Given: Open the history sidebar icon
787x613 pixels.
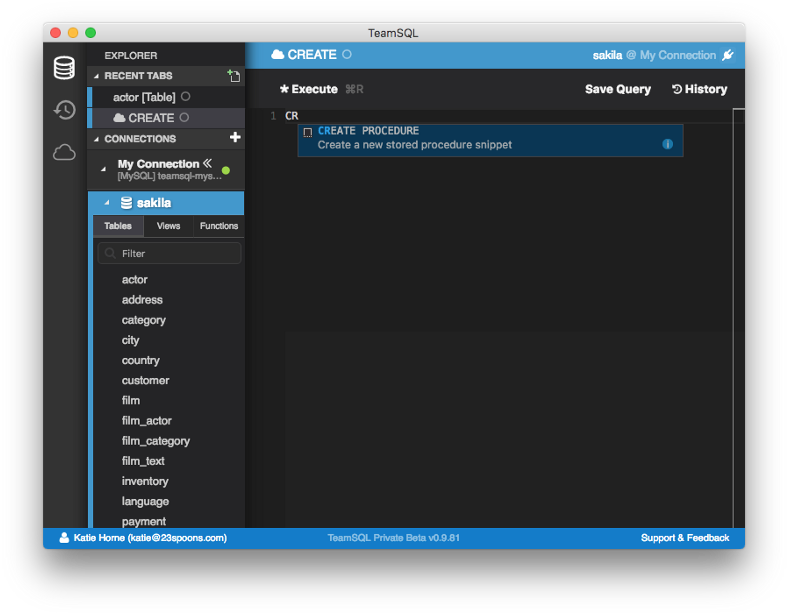Looking at the screenshot, I should click(x=64, y=110).
